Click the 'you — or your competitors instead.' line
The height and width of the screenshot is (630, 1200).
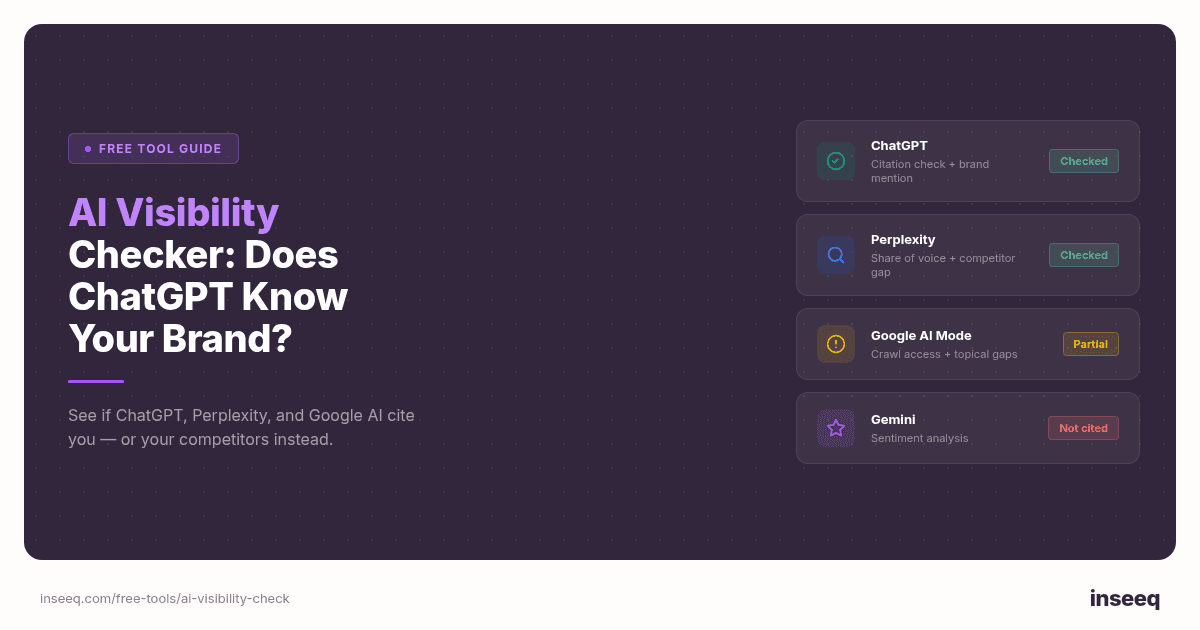pos(200,439)
